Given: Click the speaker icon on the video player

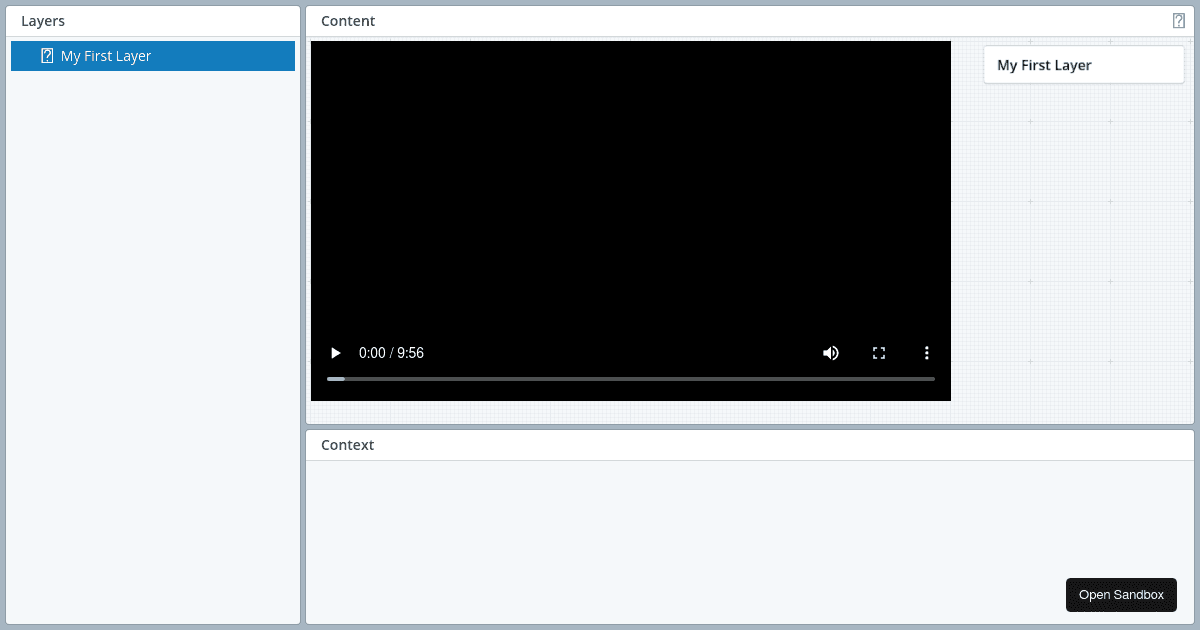Looking at the screenshot, I should coord(831,353).
